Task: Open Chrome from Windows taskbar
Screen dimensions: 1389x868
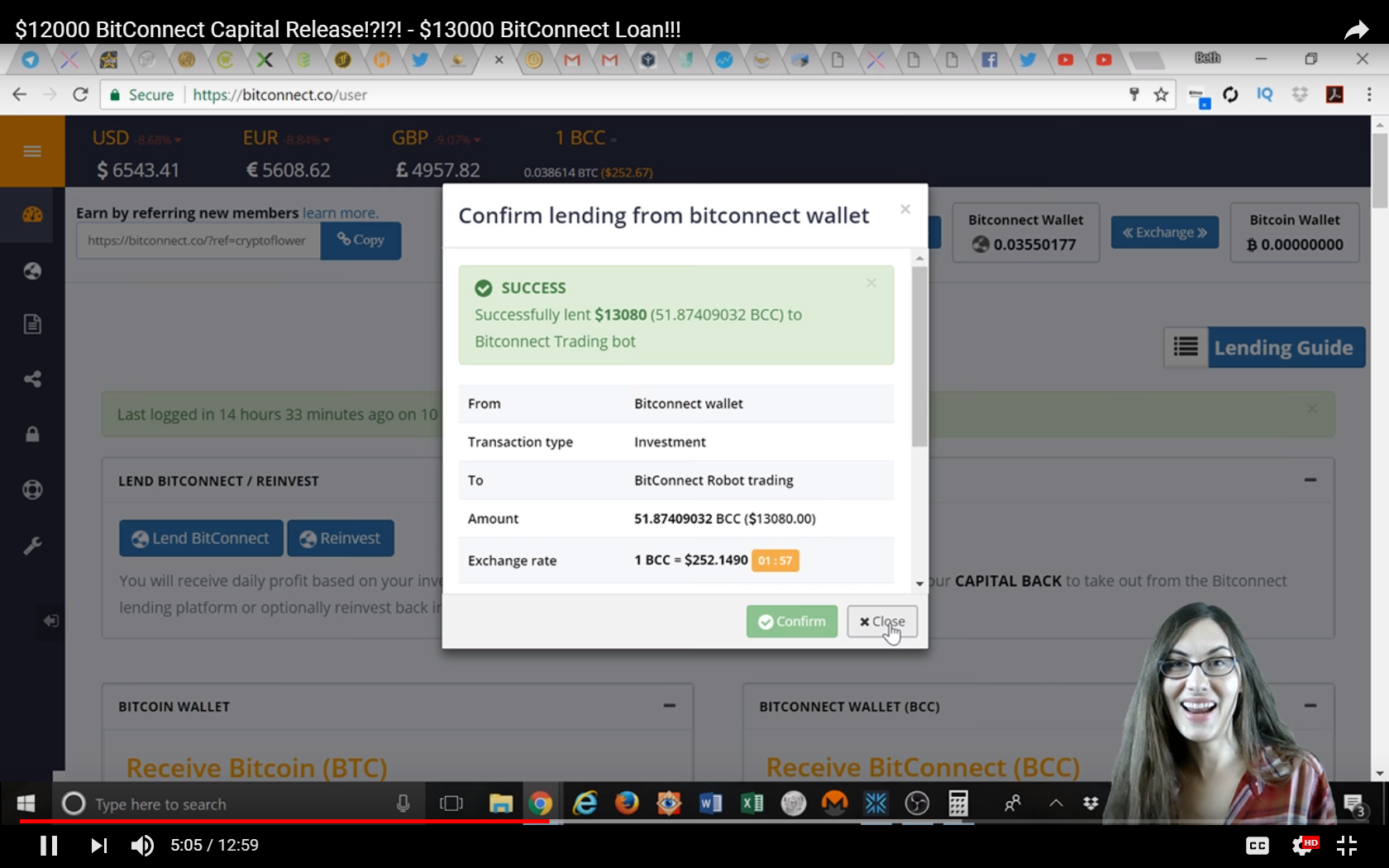Action: (x=540, y=803)
